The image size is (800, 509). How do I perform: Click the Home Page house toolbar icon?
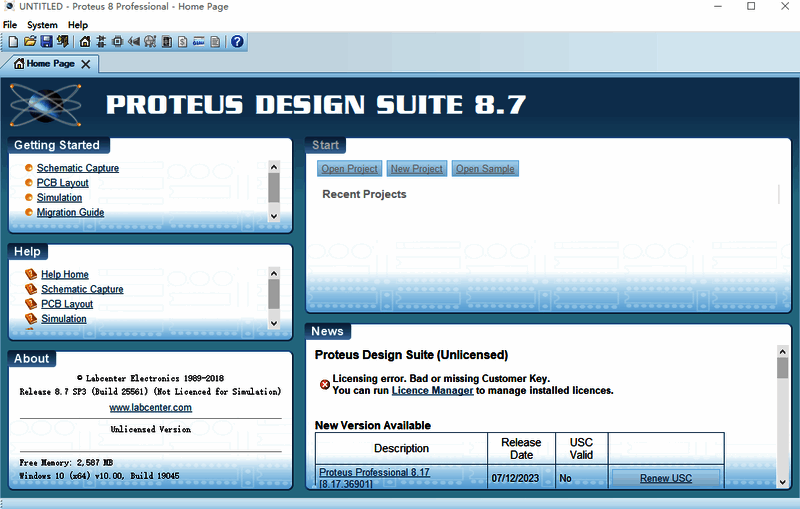(85, 42)
